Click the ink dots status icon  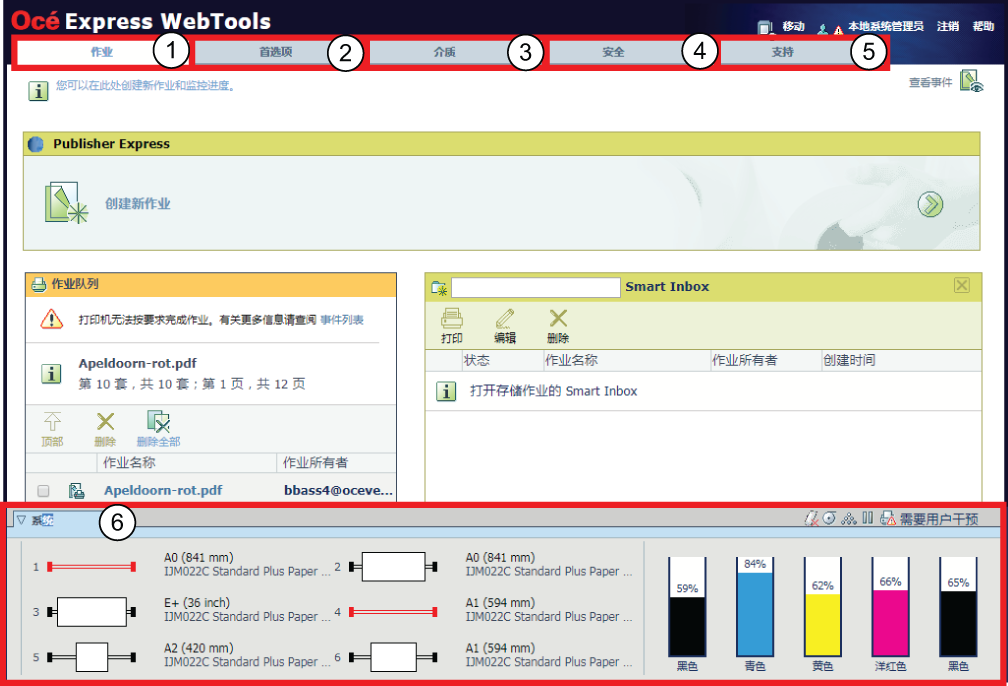(x=849, y=518)
